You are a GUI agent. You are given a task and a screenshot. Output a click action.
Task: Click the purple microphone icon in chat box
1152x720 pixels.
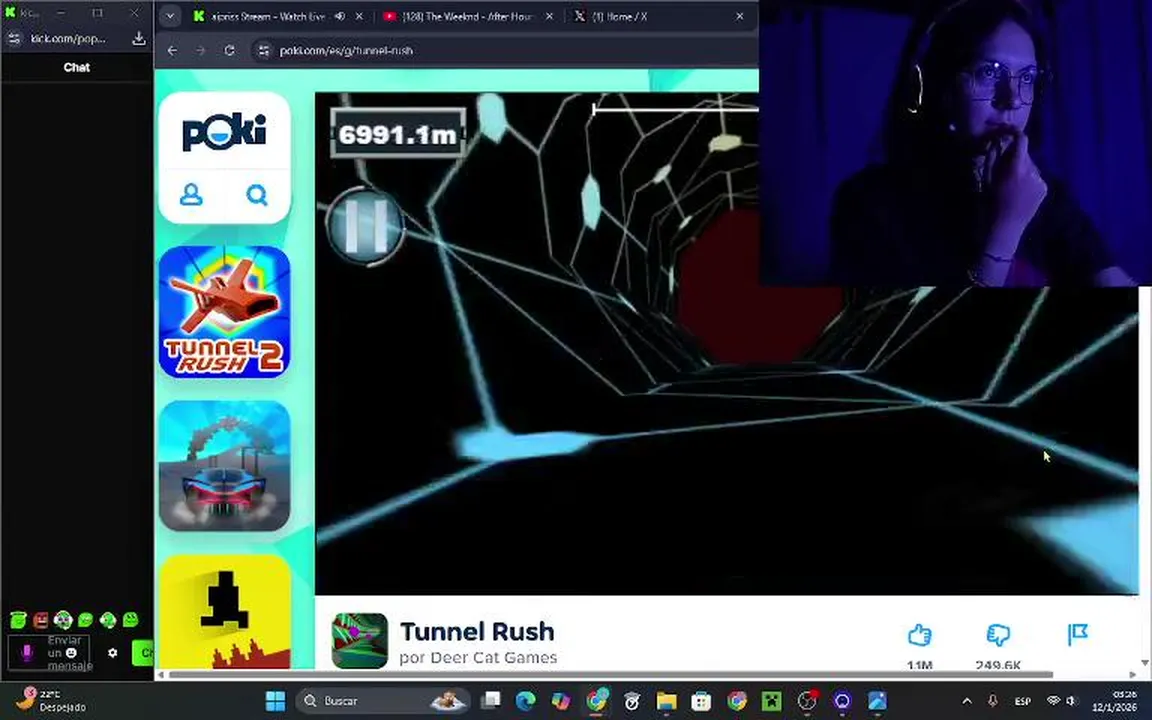click(x=27, y=652)
